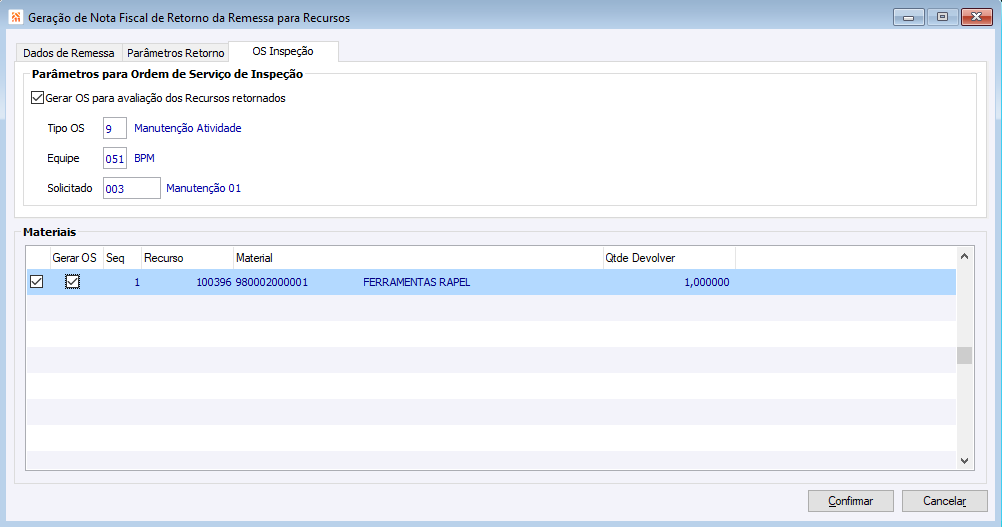This screenshot has height=527, width=1002.
Task: Click the scroll up arrow in Materiais grid
Action: 964,256
